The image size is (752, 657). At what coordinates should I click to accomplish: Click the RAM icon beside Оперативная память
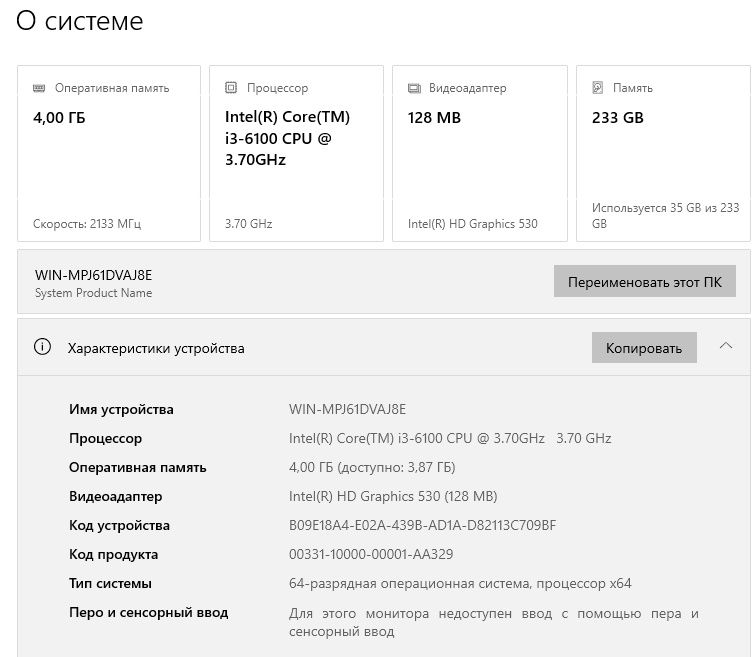(39, 88)
